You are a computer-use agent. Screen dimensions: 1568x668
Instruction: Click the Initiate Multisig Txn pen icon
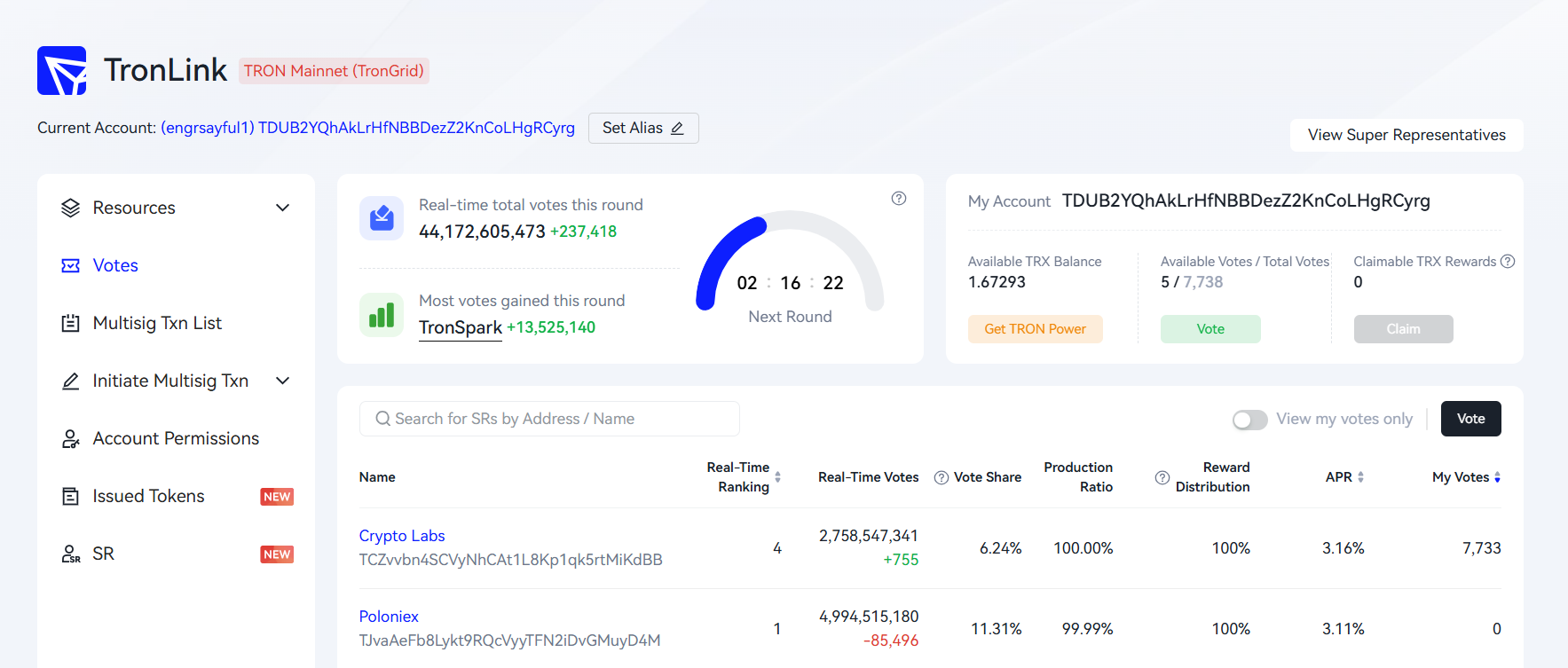70,381
